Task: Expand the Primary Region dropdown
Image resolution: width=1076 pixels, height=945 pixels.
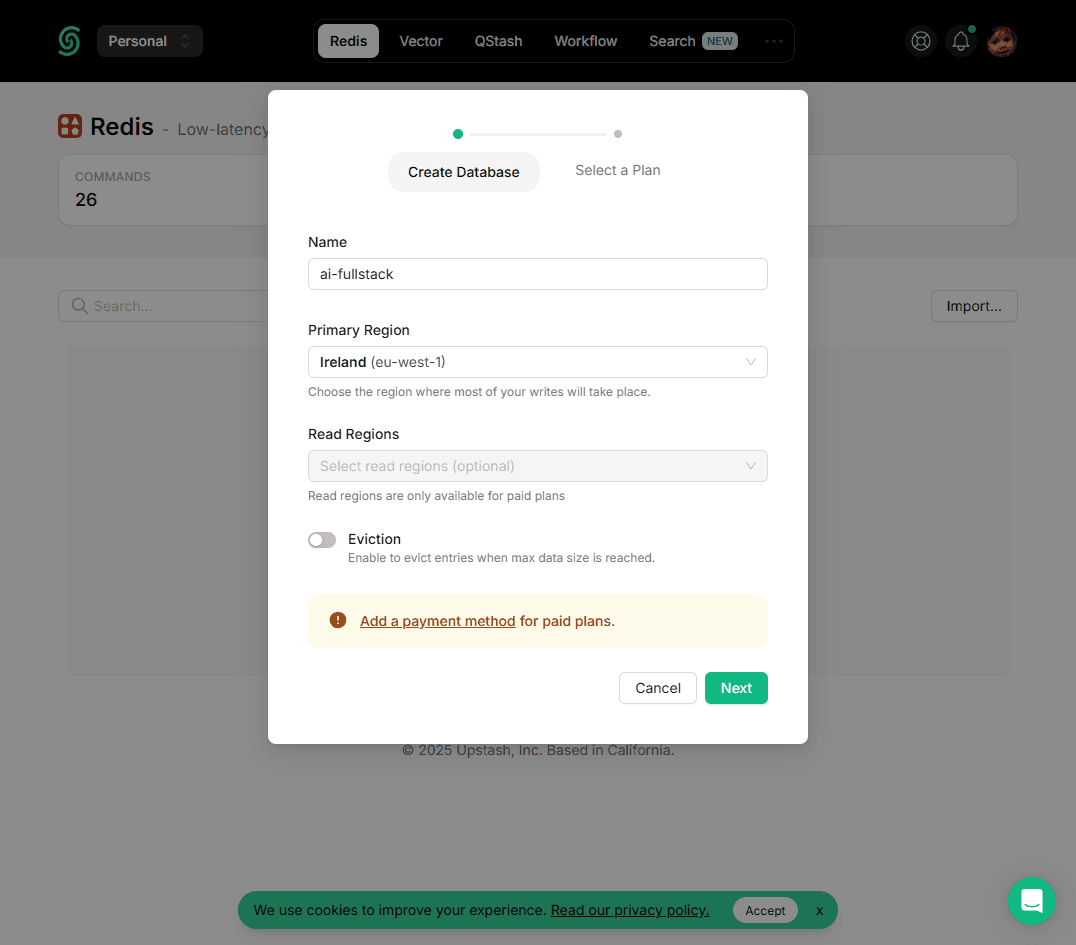Action: [x=537, y=362]
